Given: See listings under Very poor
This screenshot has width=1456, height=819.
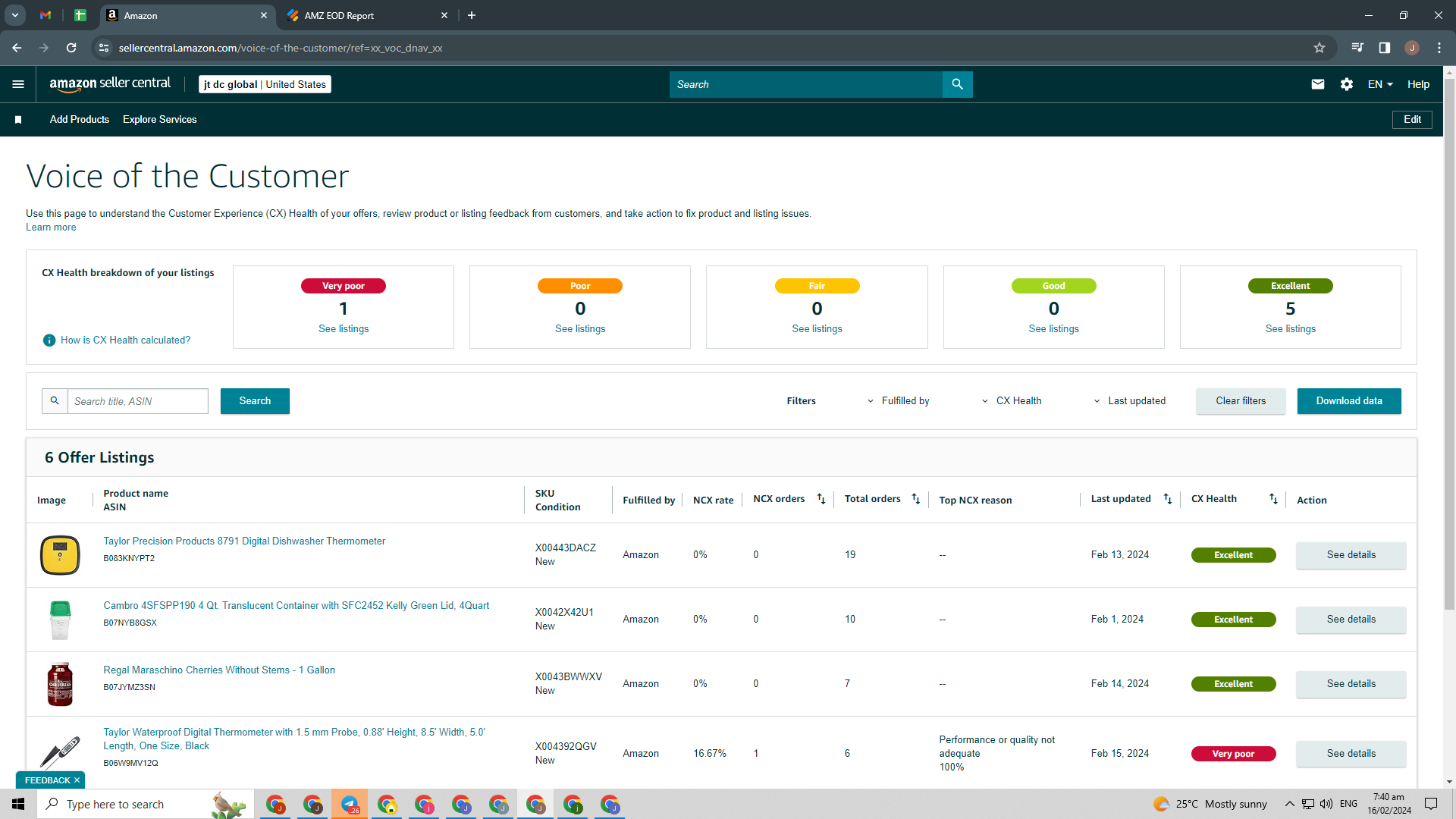Looking at the screenshot, I should click(344, 329).
